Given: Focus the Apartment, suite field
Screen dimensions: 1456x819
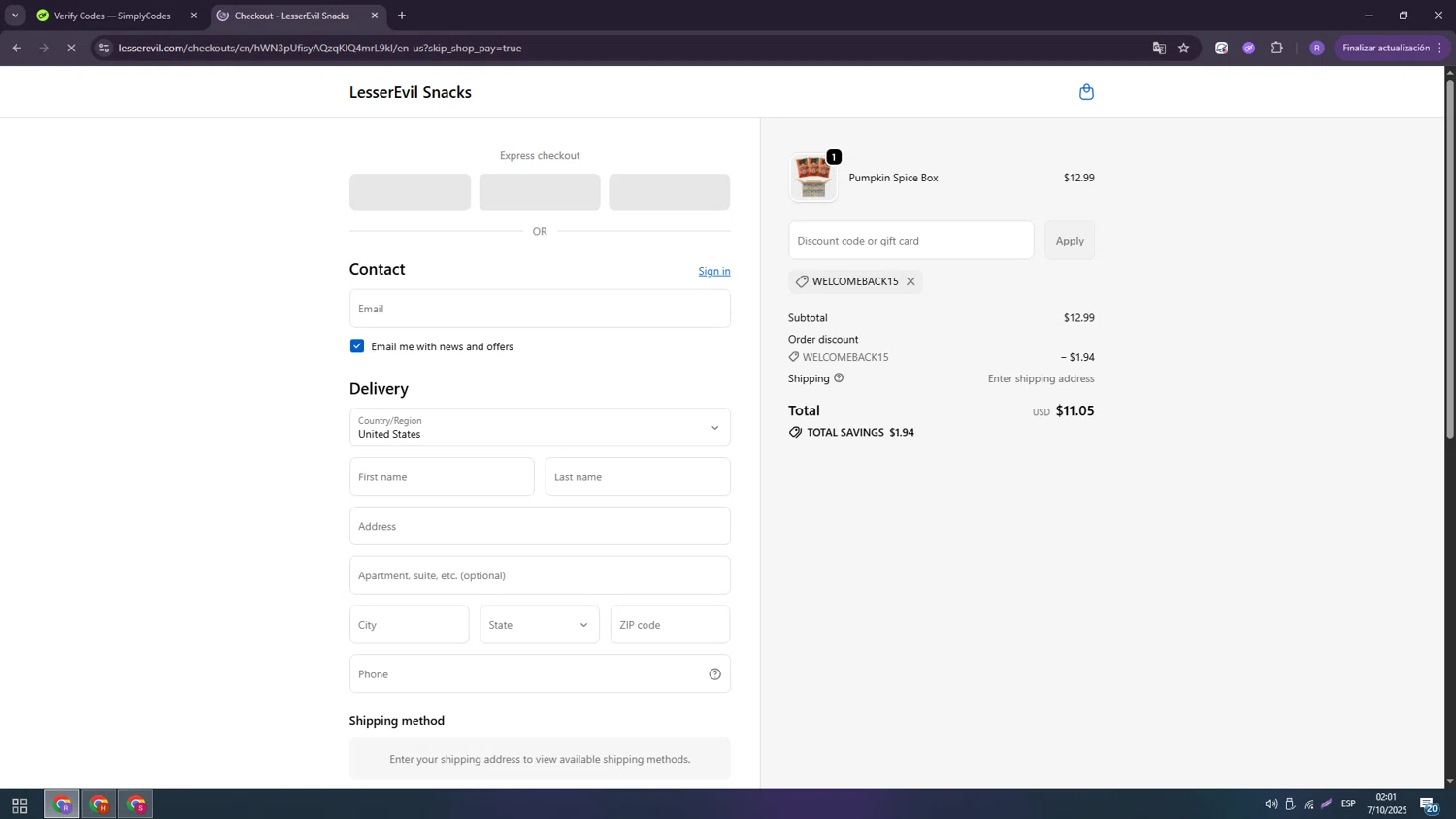Looking at the screenshot, I should (540, 575).
